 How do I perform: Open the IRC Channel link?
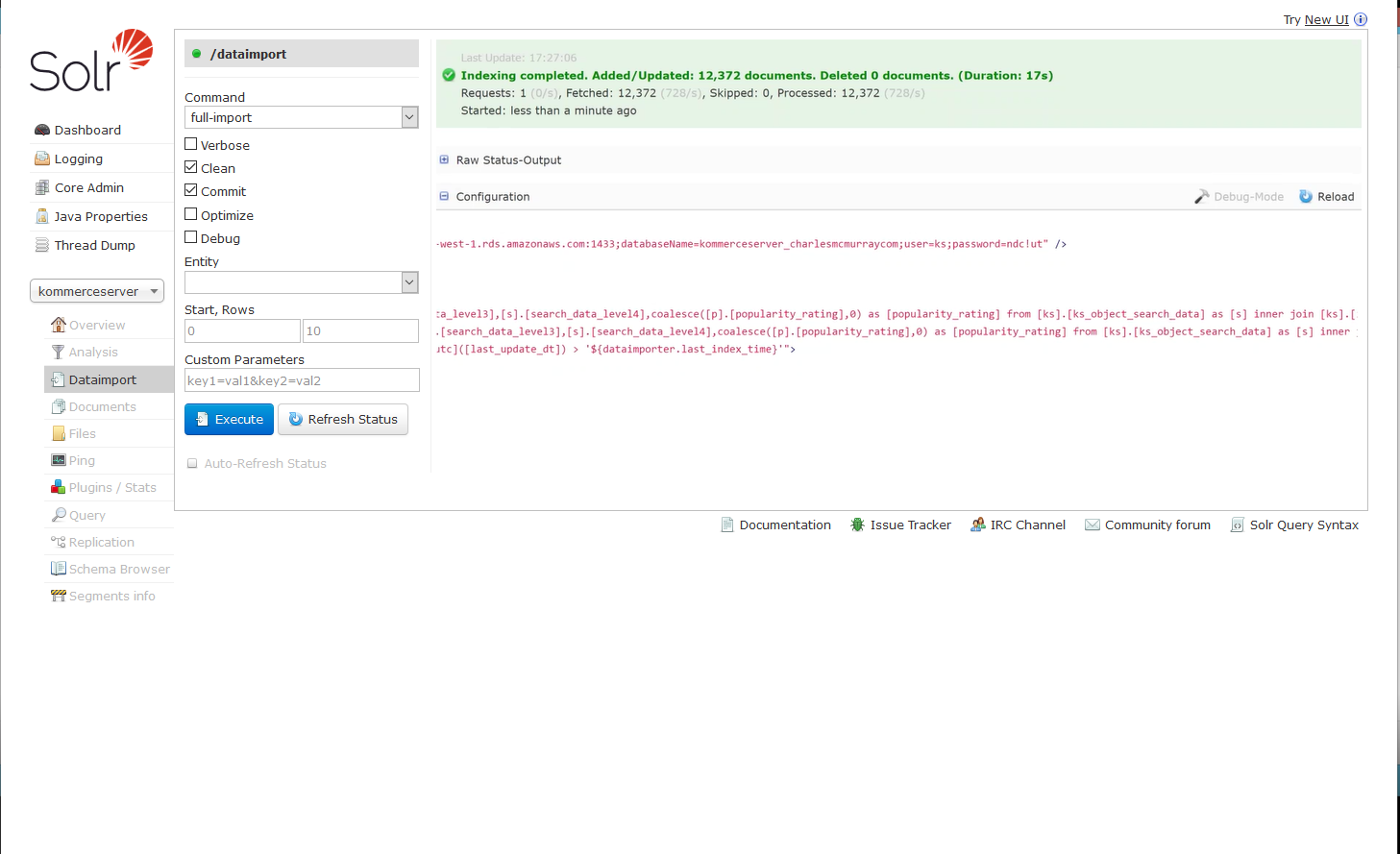coord(1028,525)
